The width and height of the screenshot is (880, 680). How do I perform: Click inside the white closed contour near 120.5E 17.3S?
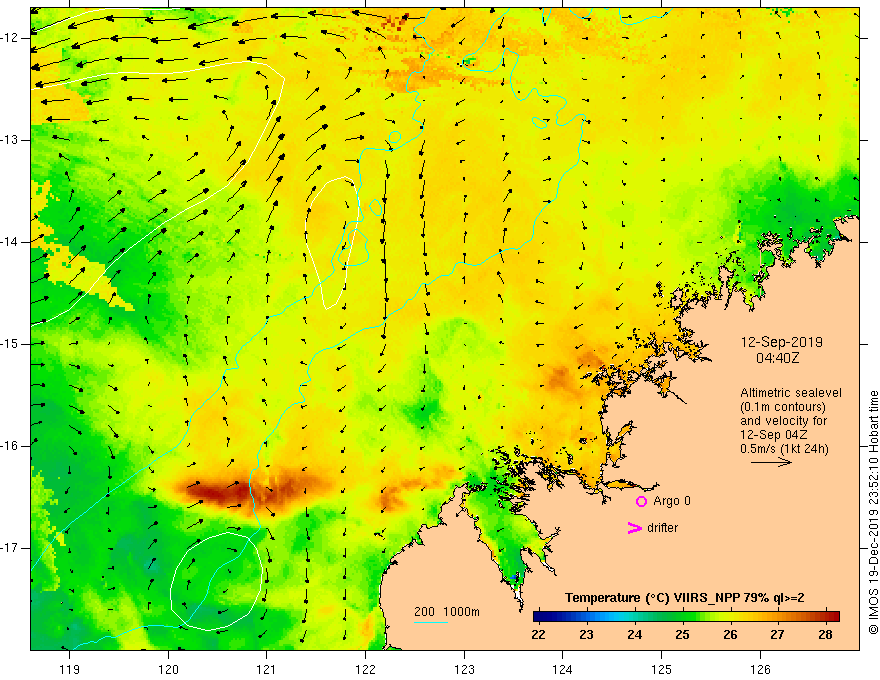tap(216, 581)
